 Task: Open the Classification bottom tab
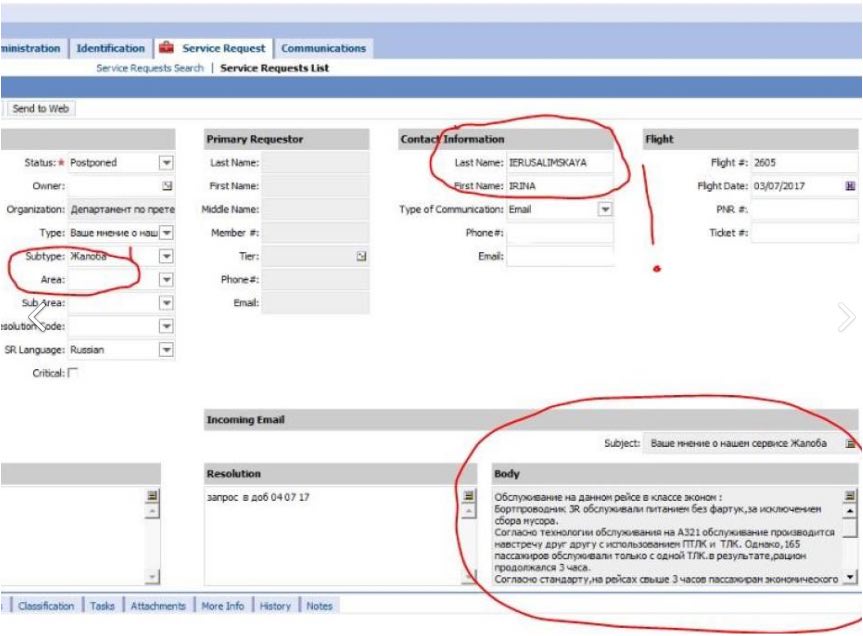(x=46, y=606)
